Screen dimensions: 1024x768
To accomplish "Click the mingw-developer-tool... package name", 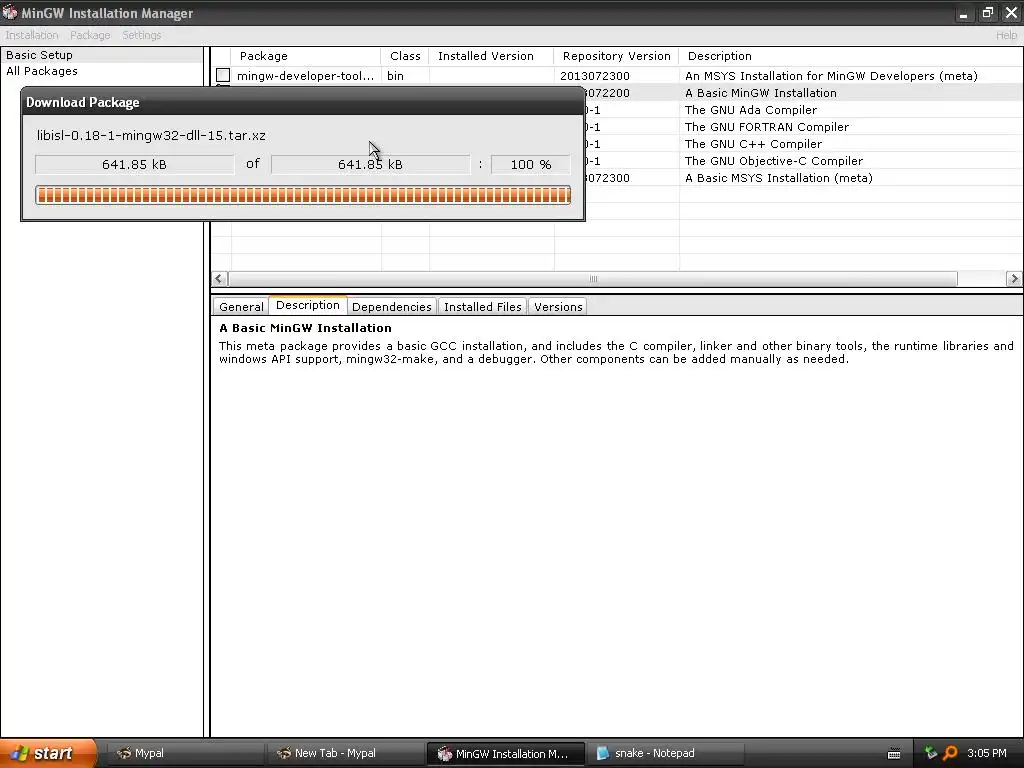I will (306, 76).
